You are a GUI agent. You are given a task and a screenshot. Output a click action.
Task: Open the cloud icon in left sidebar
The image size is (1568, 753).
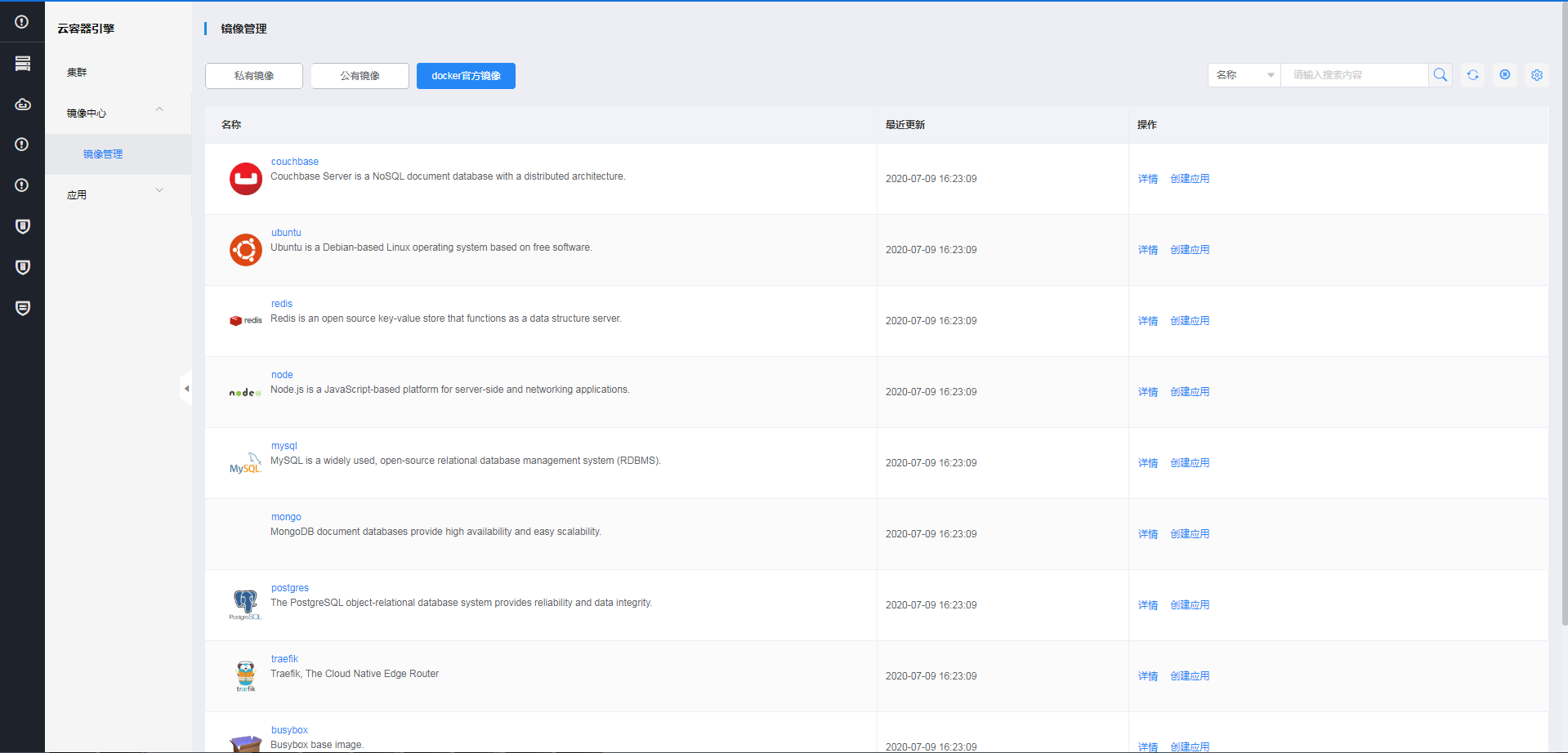tap(23, 104)
